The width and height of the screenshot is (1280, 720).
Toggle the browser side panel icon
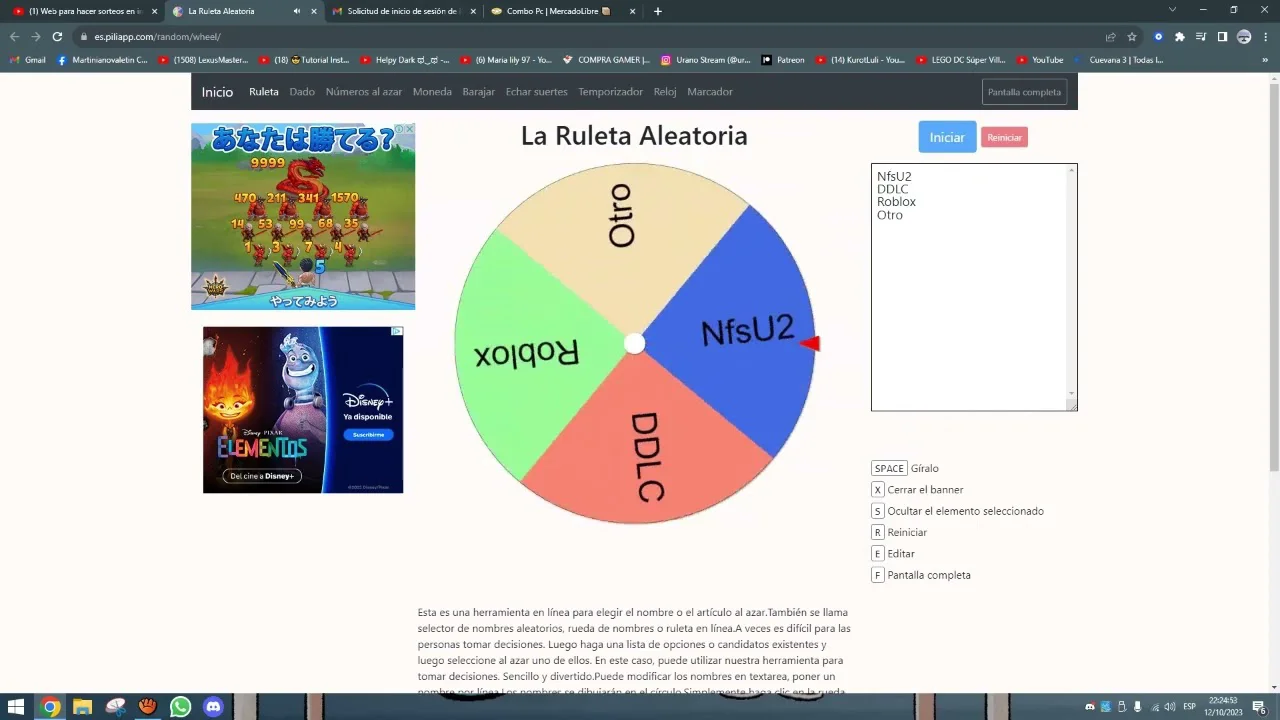tap(1222, 37)
